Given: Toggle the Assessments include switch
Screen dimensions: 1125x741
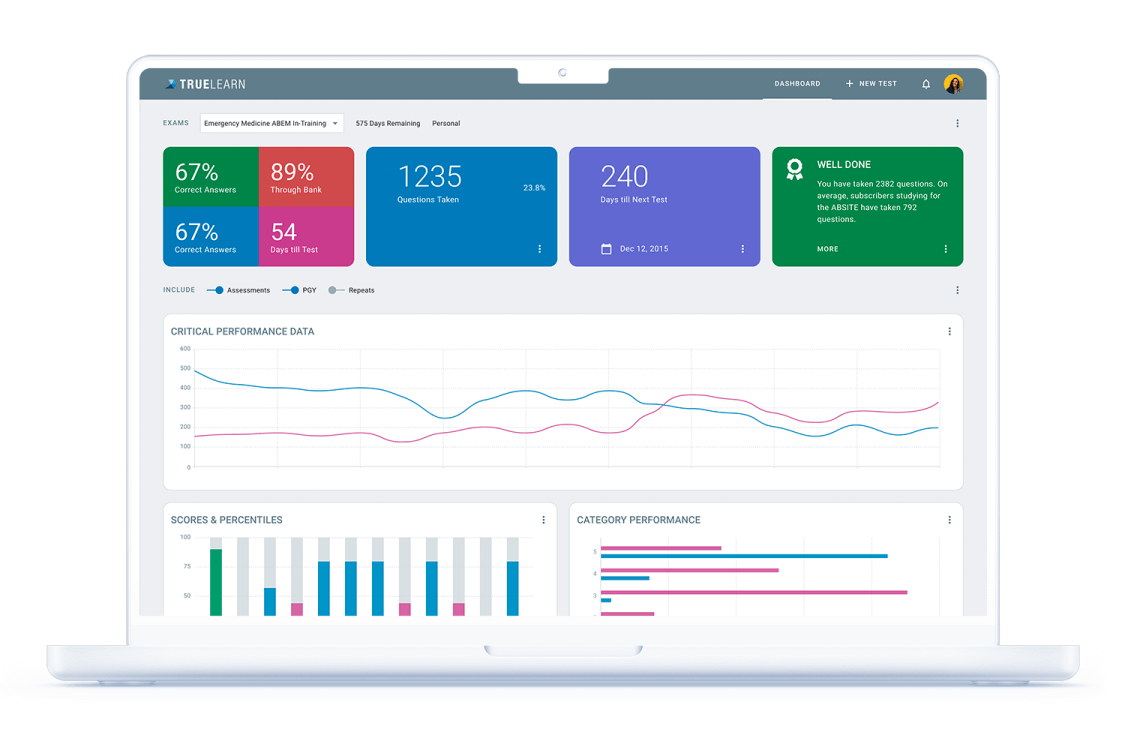Looking at the screenshot, I should pos(215,291).
